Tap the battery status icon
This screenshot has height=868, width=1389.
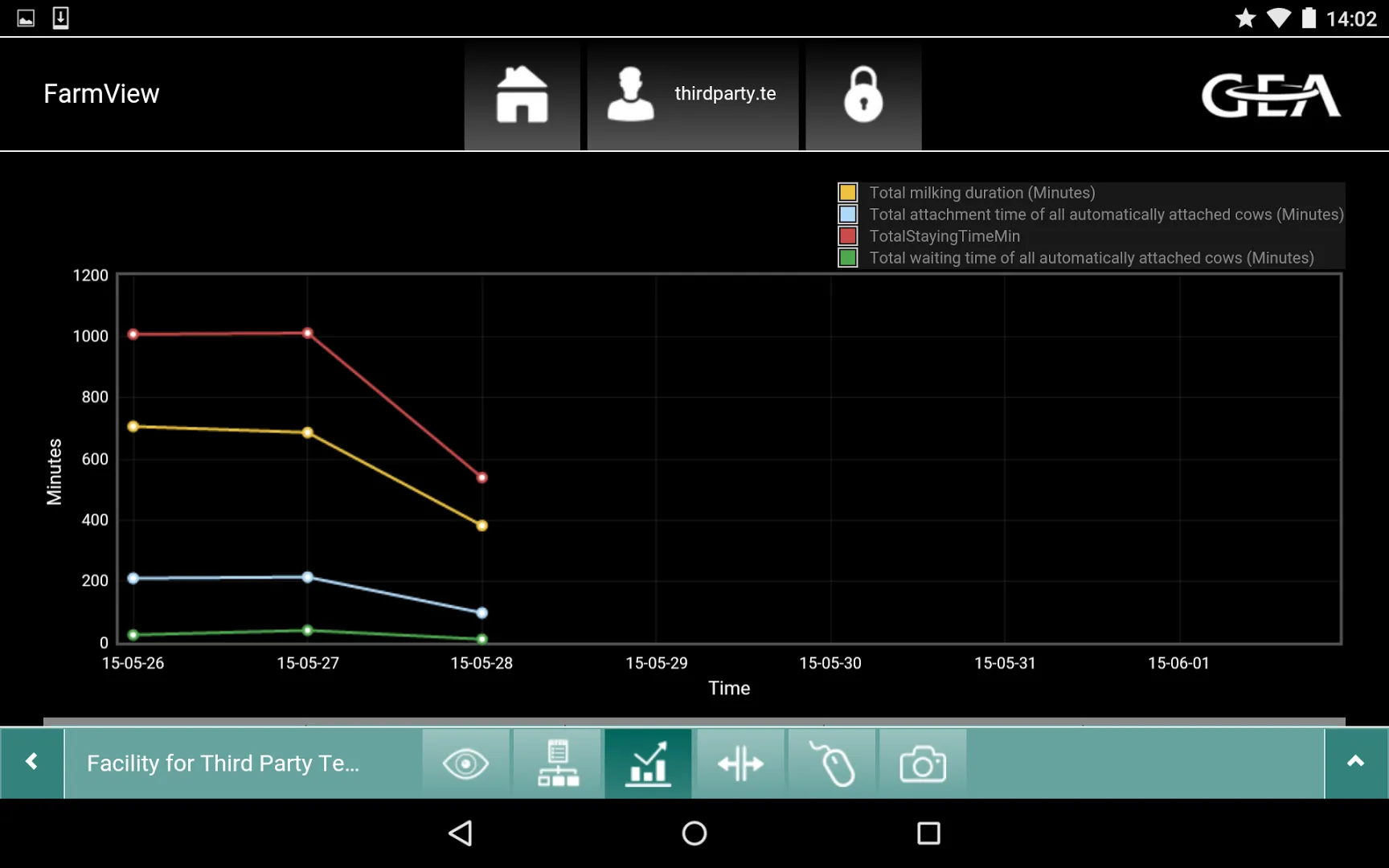[1309, 18]
